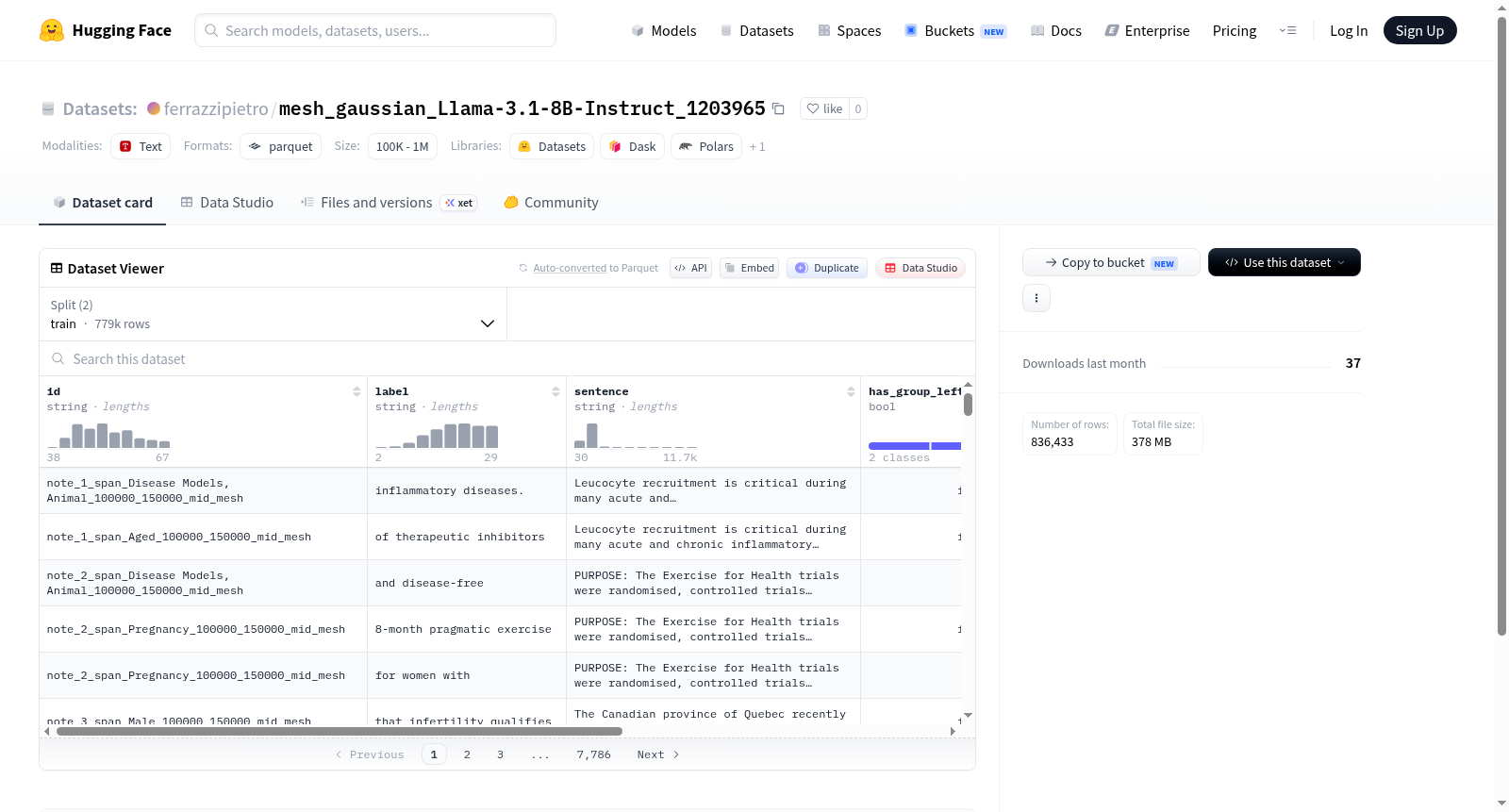Select the parquet format tag

(280, 146)
